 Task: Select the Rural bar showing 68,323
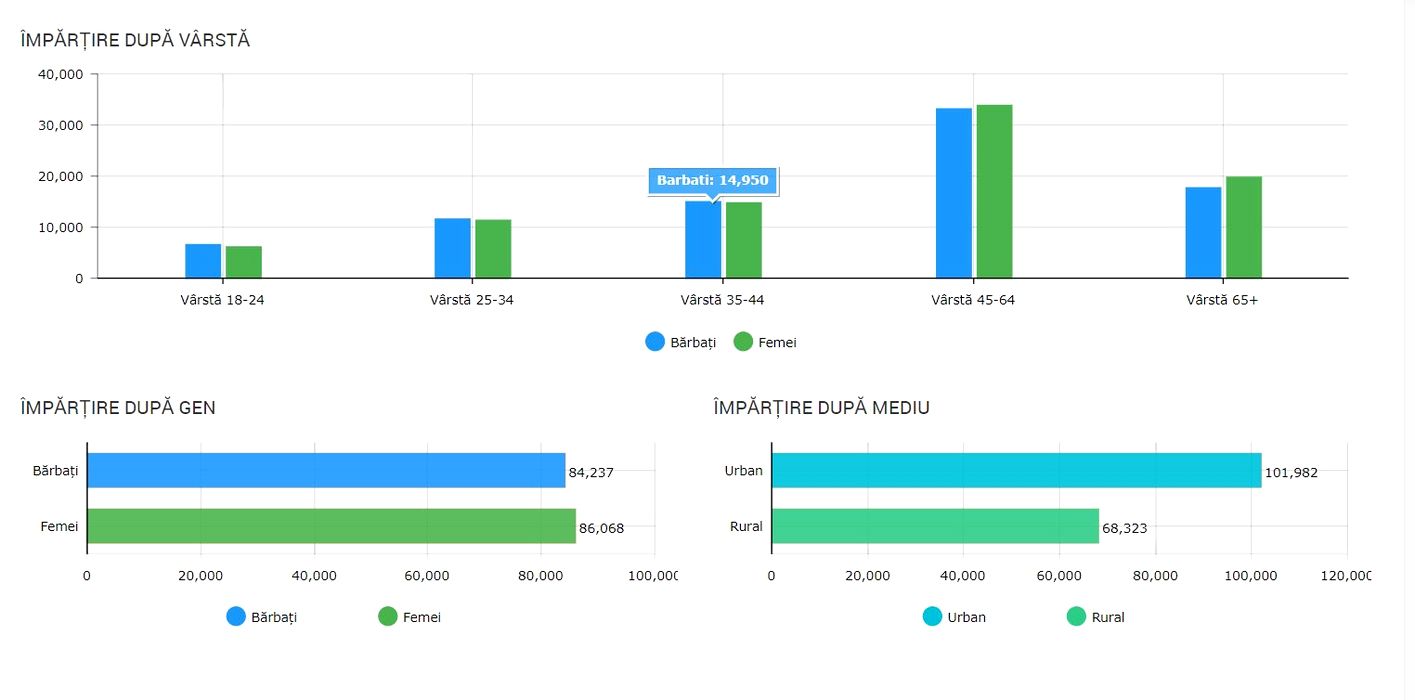pos(935,526)
